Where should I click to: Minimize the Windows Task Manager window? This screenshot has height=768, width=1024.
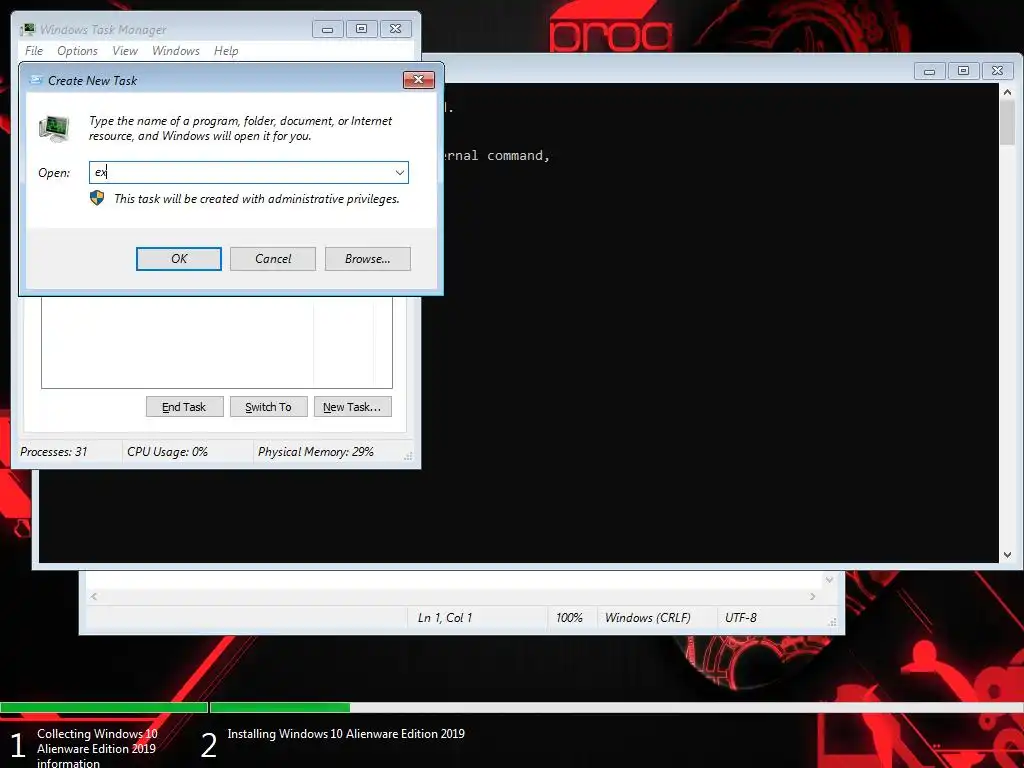(x=328, y=29)
